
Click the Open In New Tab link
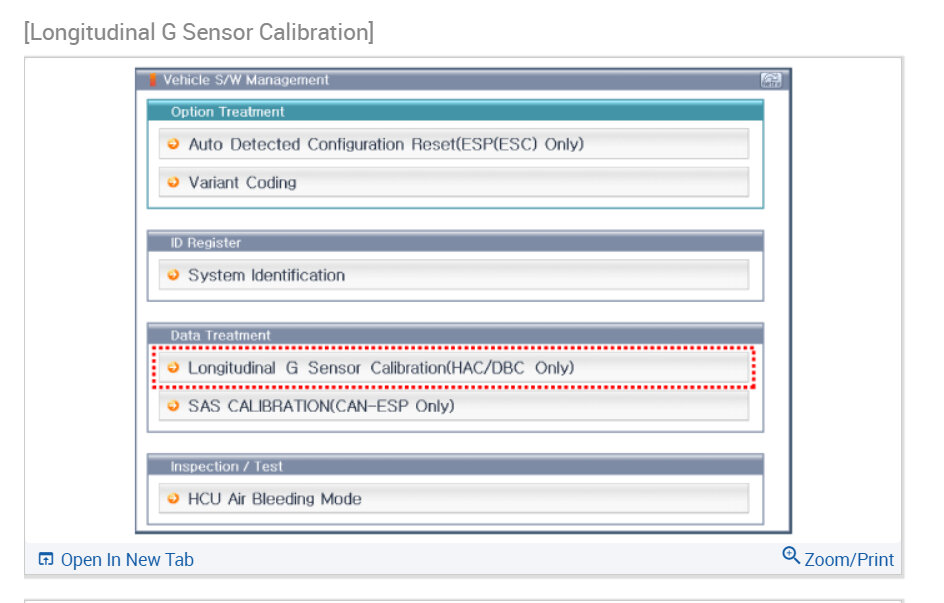tap(127, 560)
